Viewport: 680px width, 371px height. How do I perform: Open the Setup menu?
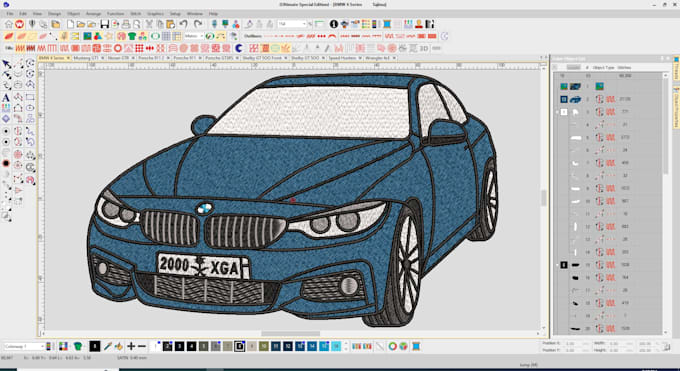[x=175, y=14]
